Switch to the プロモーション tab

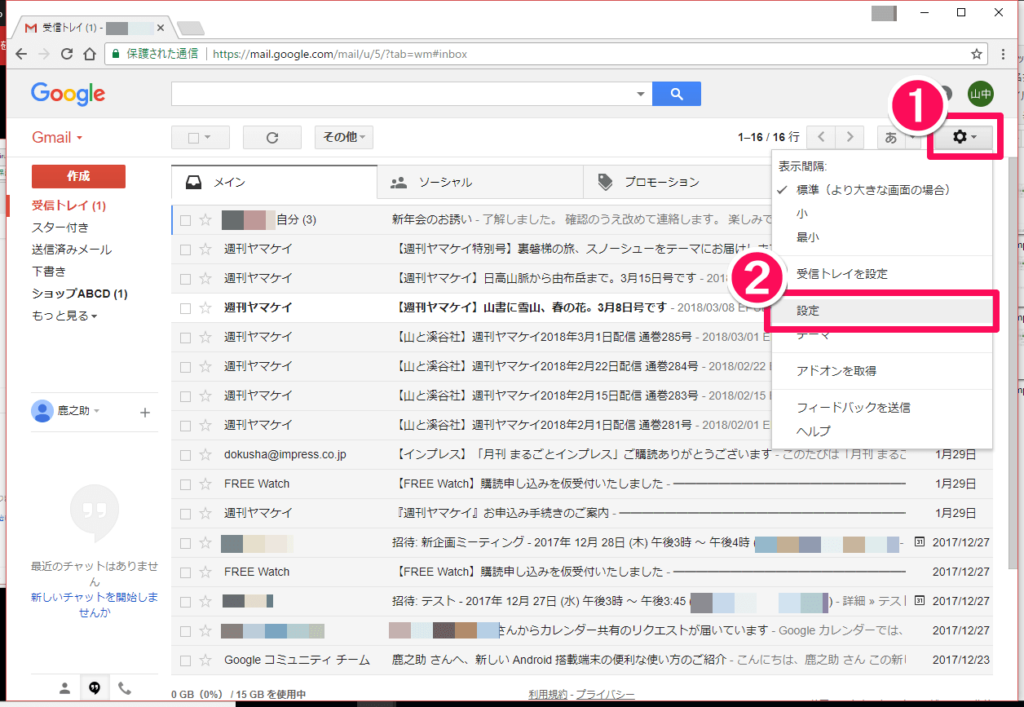tap(677, 183)
